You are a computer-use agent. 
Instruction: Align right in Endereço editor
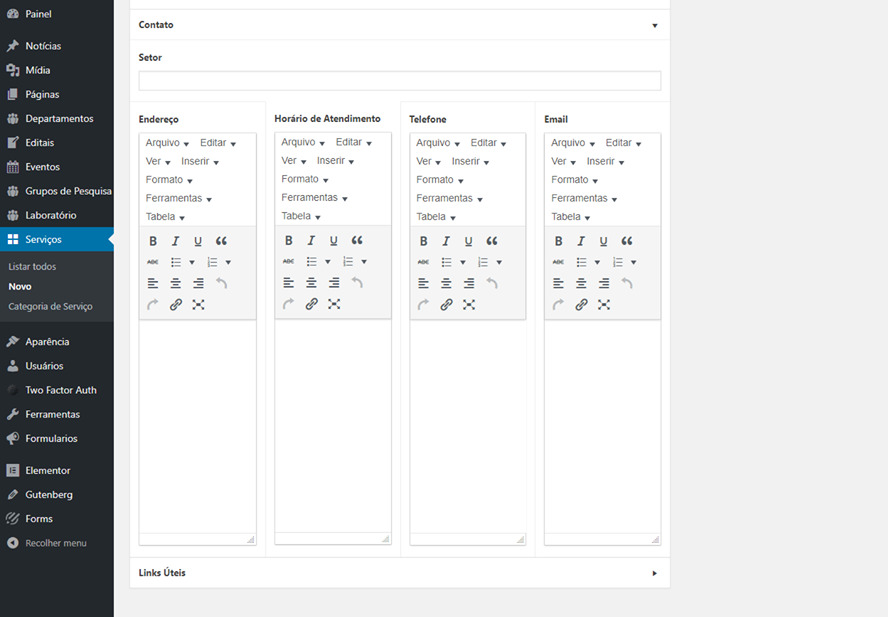coord(199,284)
